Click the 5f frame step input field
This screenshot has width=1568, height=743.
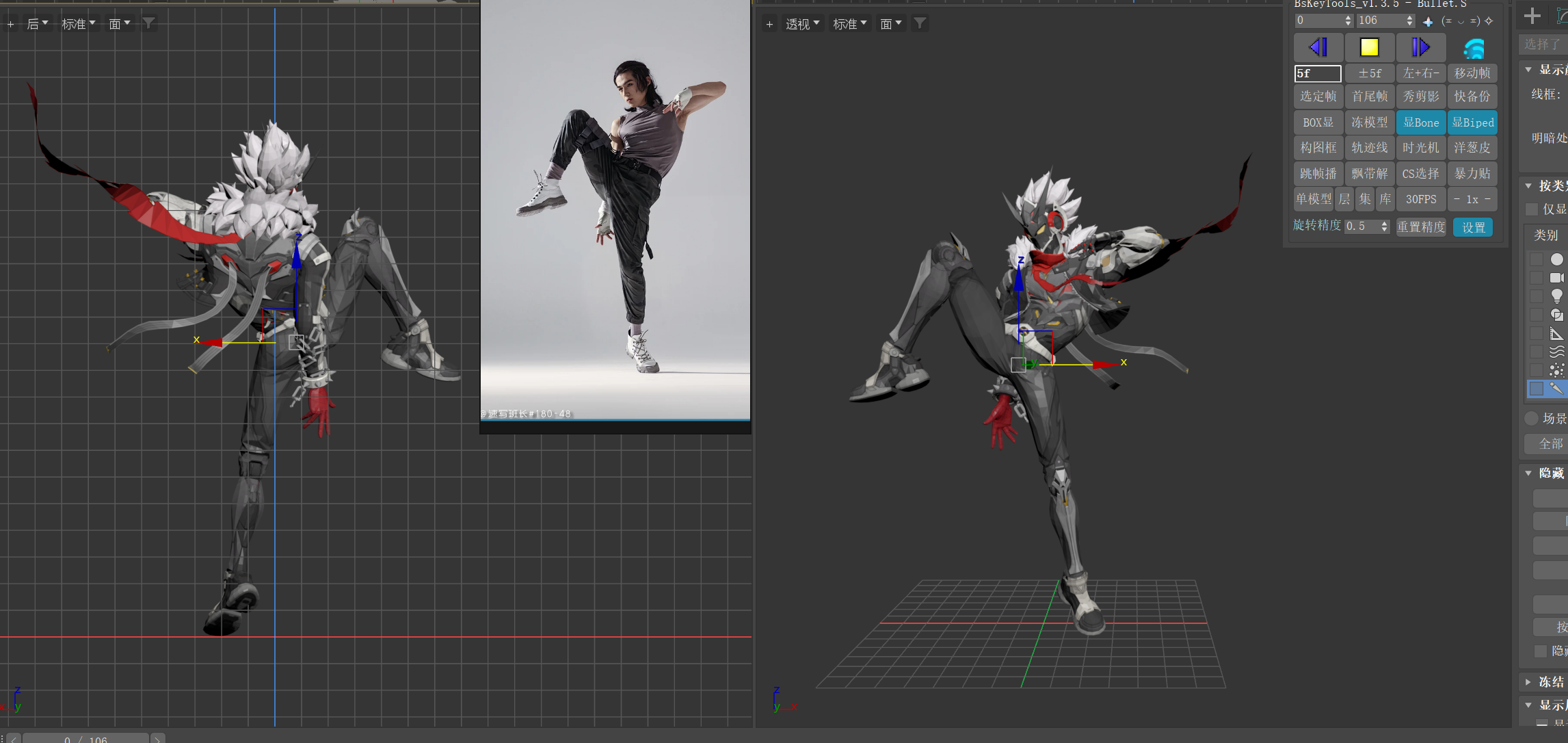(1318, 73)
